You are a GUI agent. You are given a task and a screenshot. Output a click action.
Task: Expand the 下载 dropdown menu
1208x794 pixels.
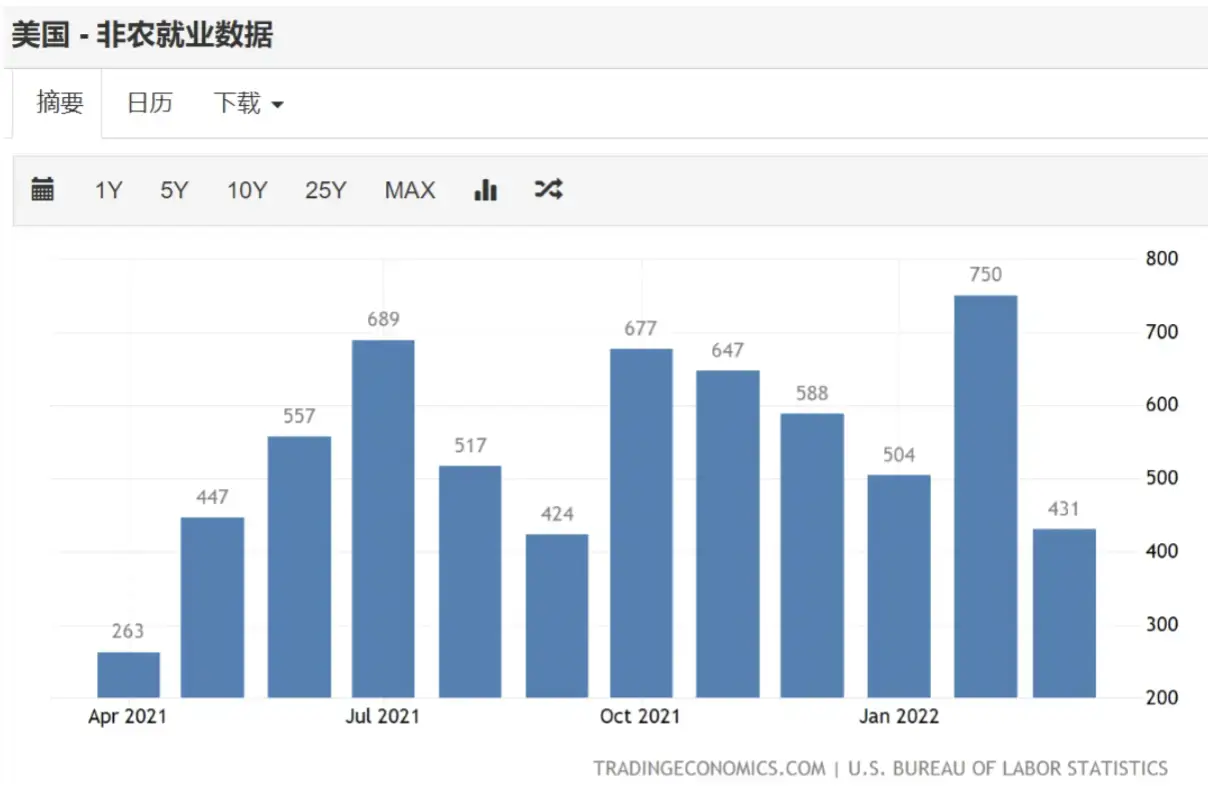(248, 103)
